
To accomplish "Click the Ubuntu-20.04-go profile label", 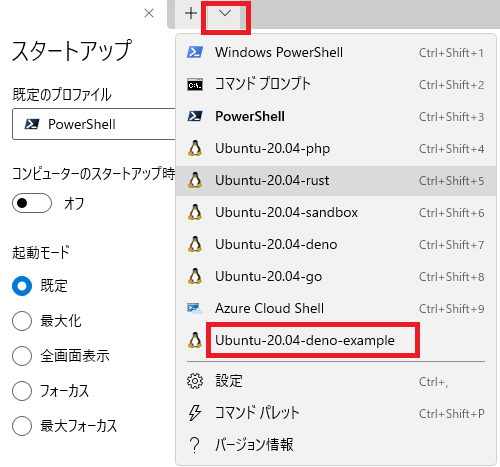I will [x=268, y=277].
